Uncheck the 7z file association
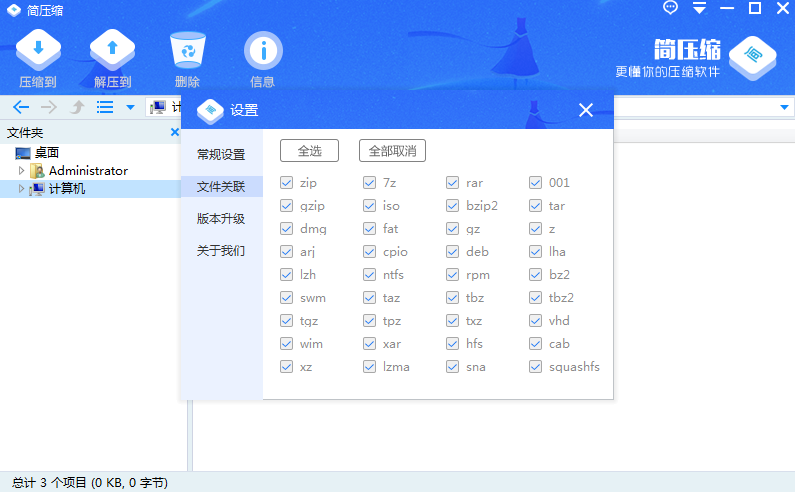795x492 pixels. 370,183
